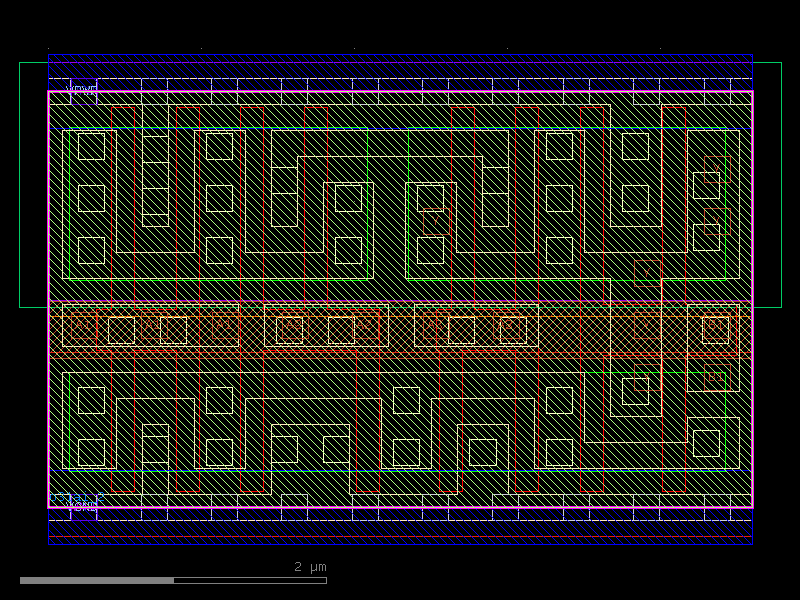Image resolution: width=800 pixels, height=600 pixels.
Task: Click the magenta power rail at the top
Action: pyautogui.click(x=400, y=90)
